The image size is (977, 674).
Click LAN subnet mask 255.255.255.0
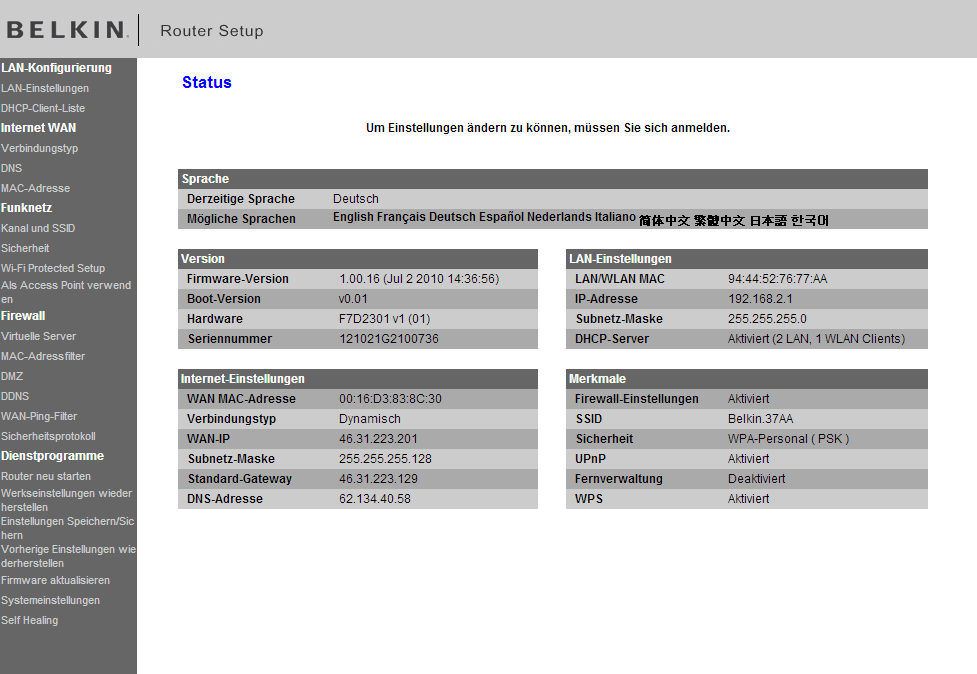point(767,319)
